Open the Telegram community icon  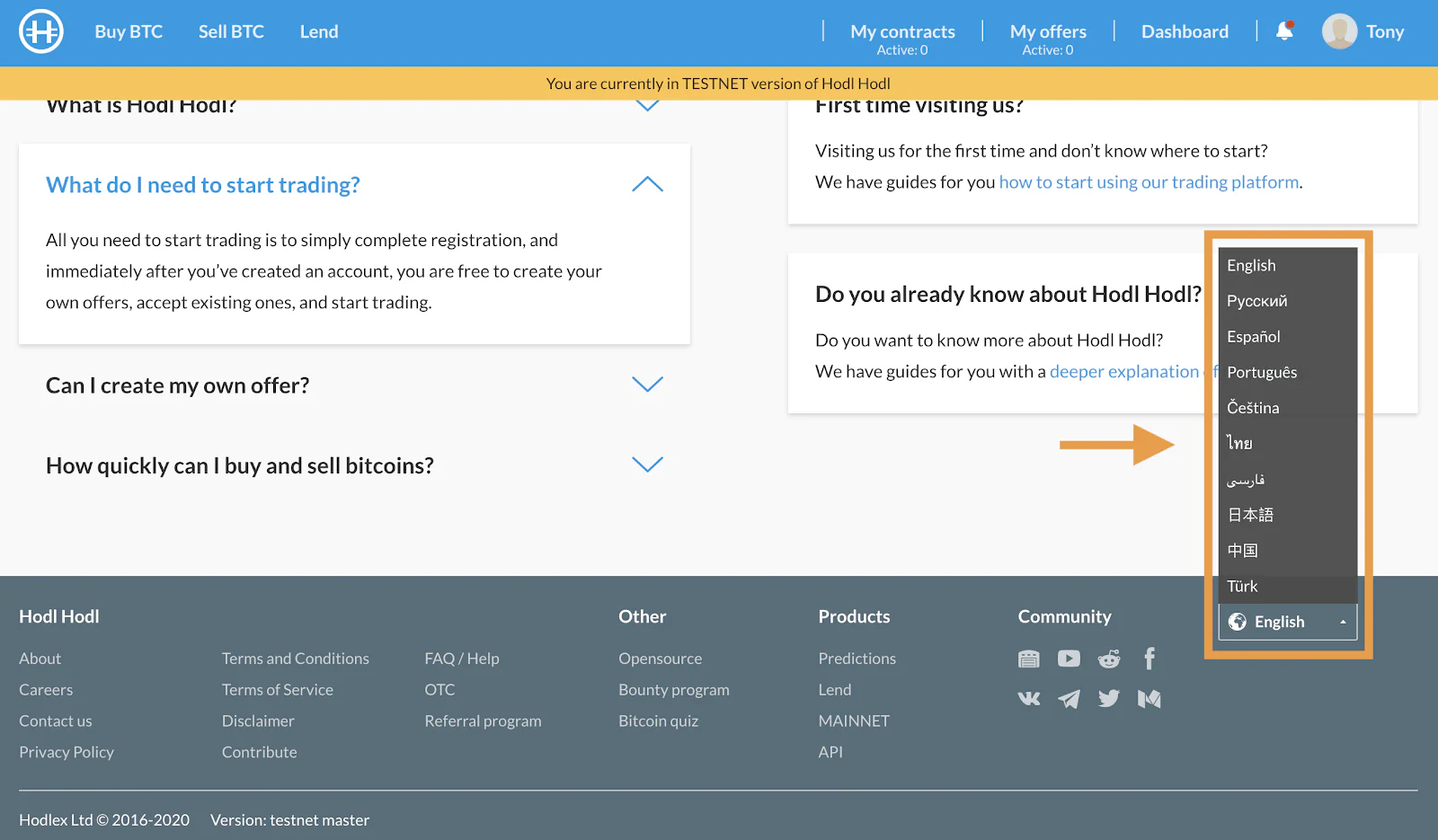[1069, 698]
